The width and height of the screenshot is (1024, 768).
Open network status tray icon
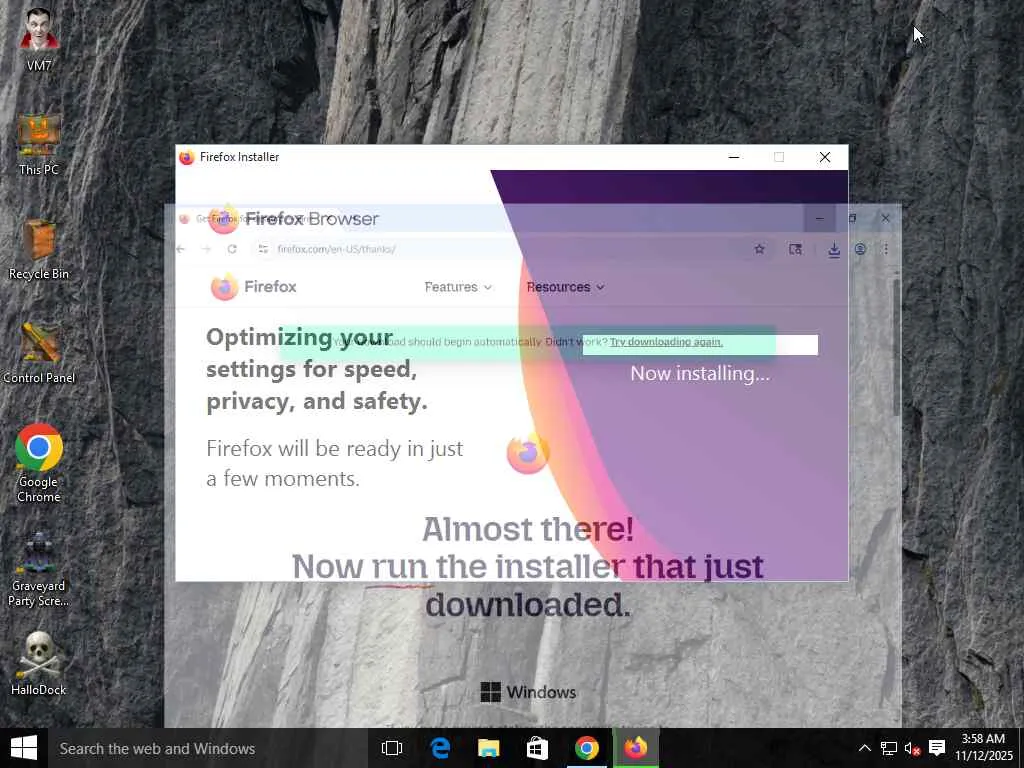(x=888, y=748)
